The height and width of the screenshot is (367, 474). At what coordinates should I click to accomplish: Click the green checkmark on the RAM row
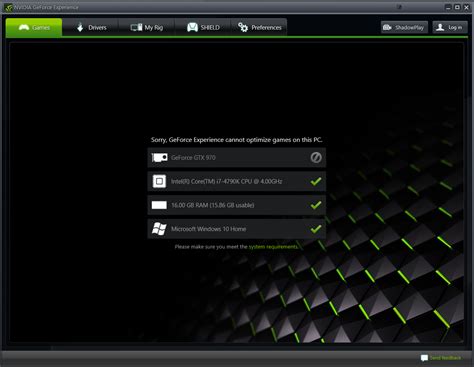point(316,205)
